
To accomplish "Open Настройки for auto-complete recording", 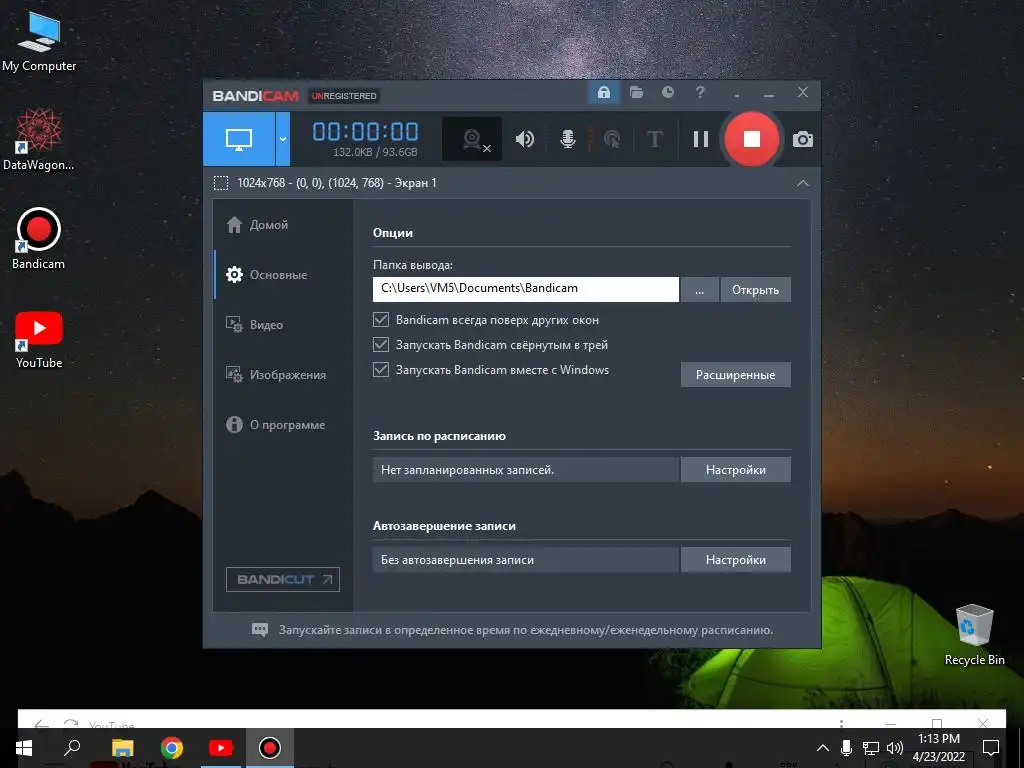I will 735,560.
